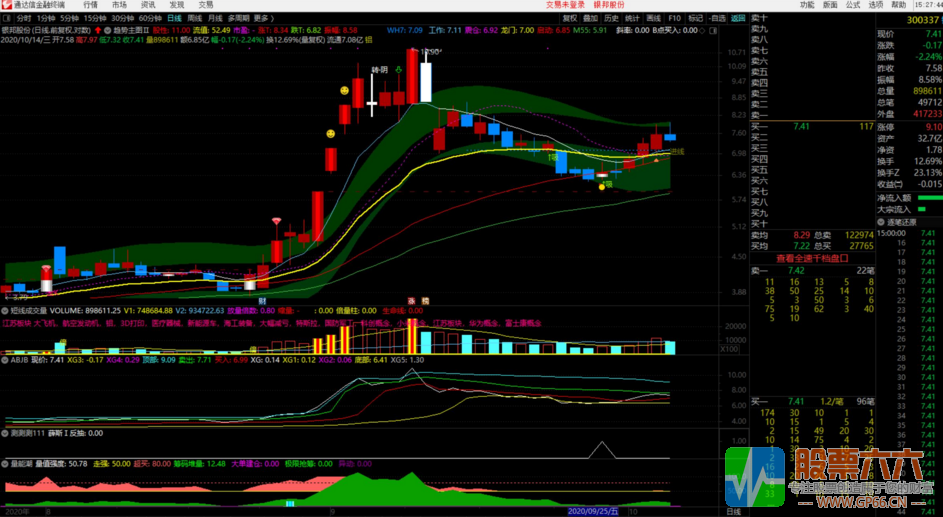The image size is (943, 517).
Task: Click the green circle marker near the price low
Action: tap(601, 185)
